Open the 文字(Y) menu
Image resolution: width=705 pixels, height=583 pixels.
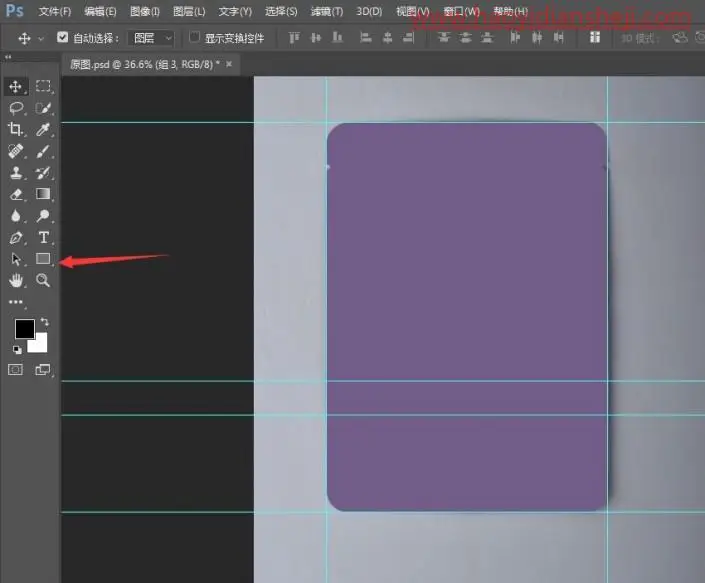pos(235,11)
